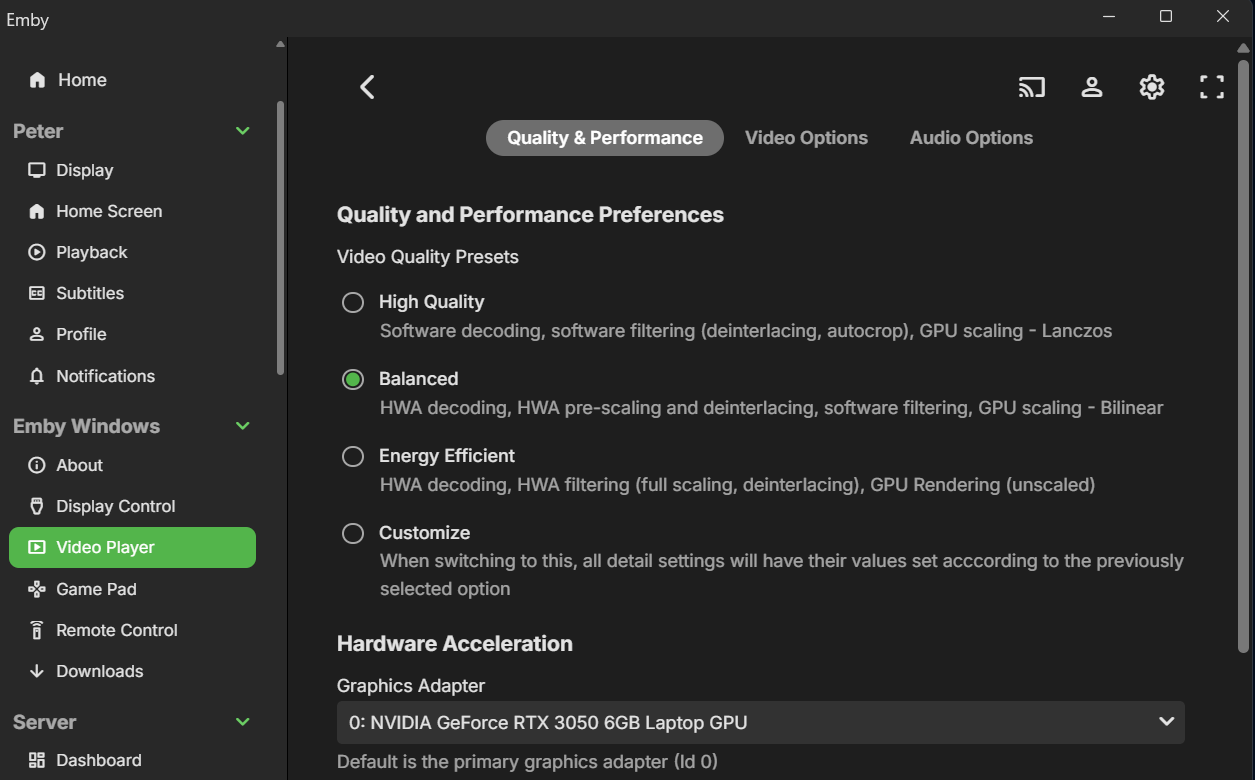
Task: Toggle fullscreen mode icon
Action: pyautogui.click(x=1211, y=87)
